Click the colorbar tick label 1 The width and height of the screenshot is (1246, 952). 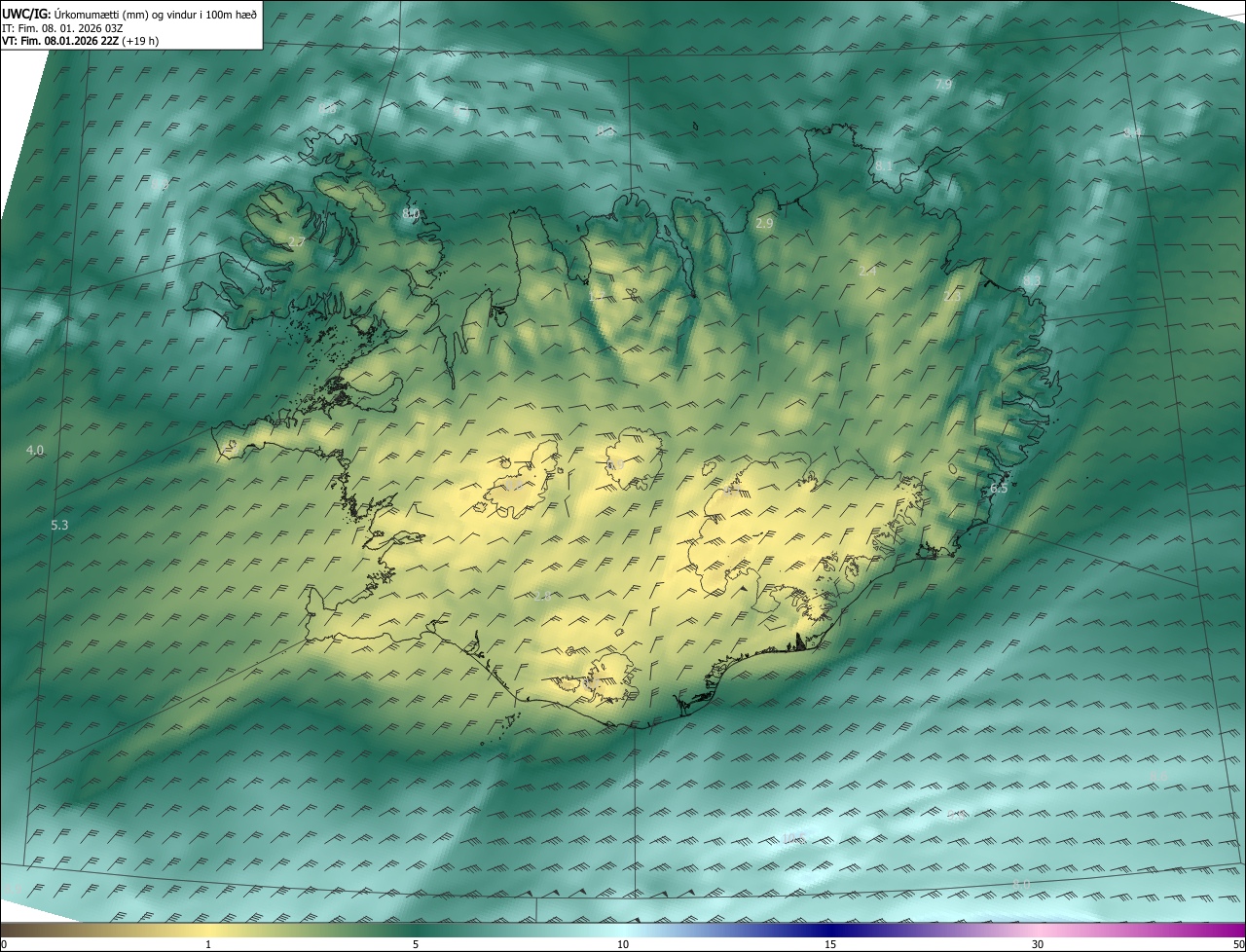[208, 944]
